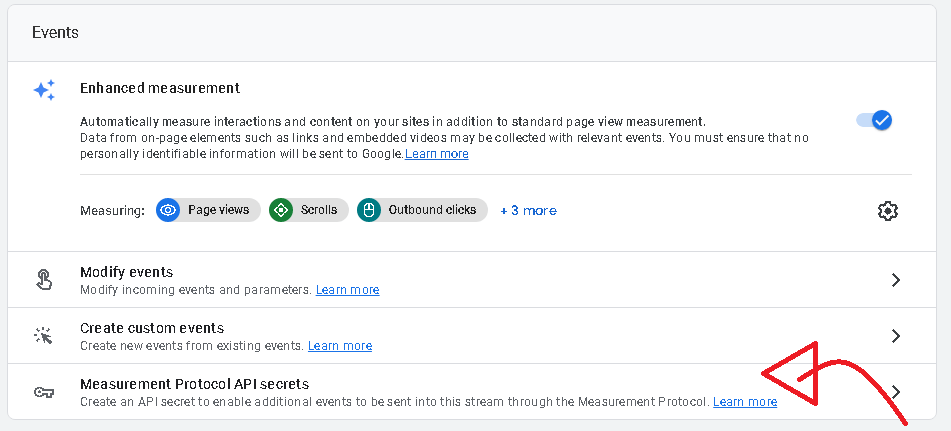
Task: Click the Enhanced measurement heading
Action: pyautogui.click(x=160, y=88)
